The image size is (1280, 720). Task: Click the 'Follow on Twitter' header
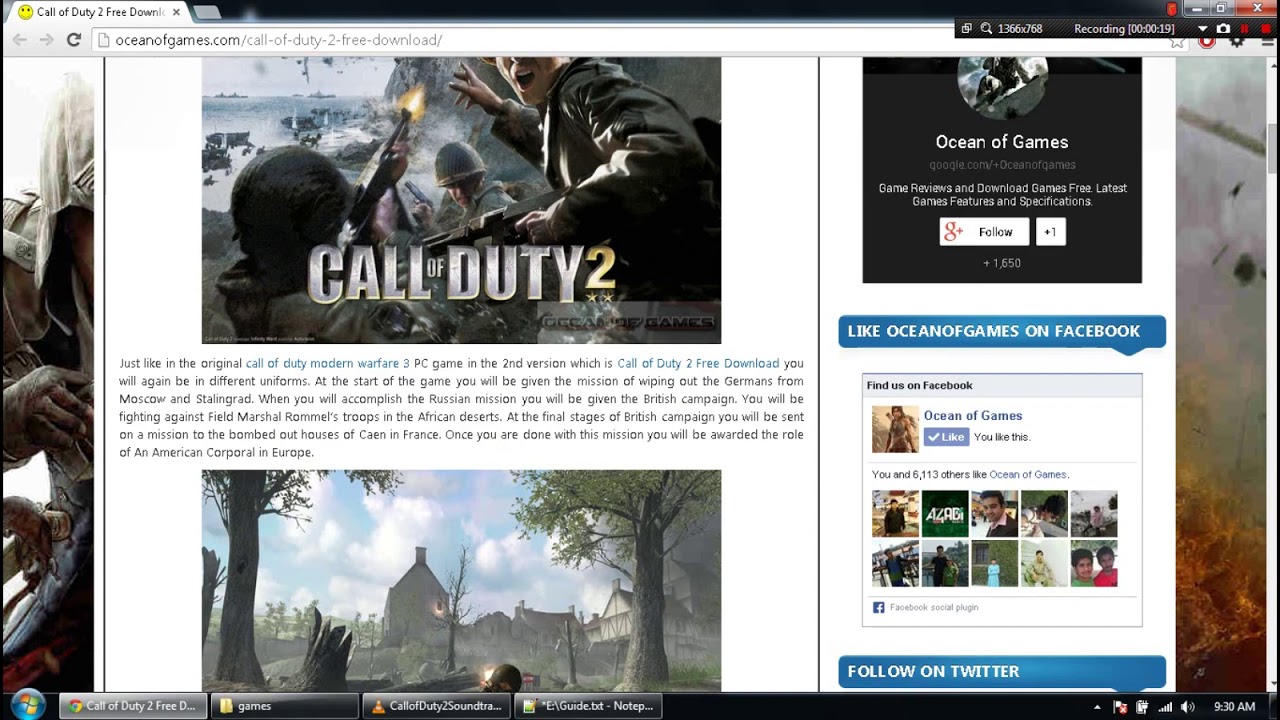tap(1002, 672)
